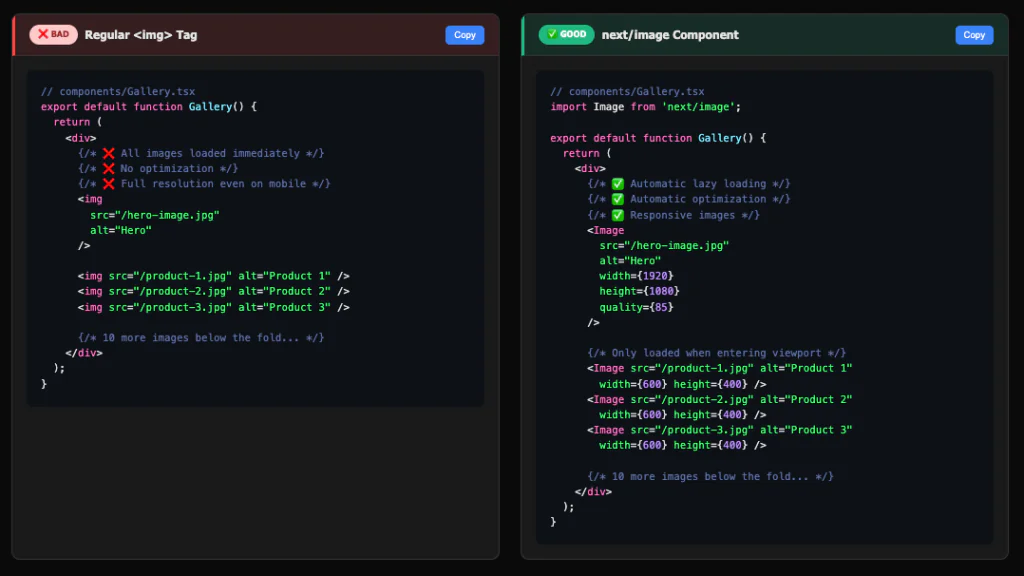Copy the Regular img Tag code snippet

464,34
